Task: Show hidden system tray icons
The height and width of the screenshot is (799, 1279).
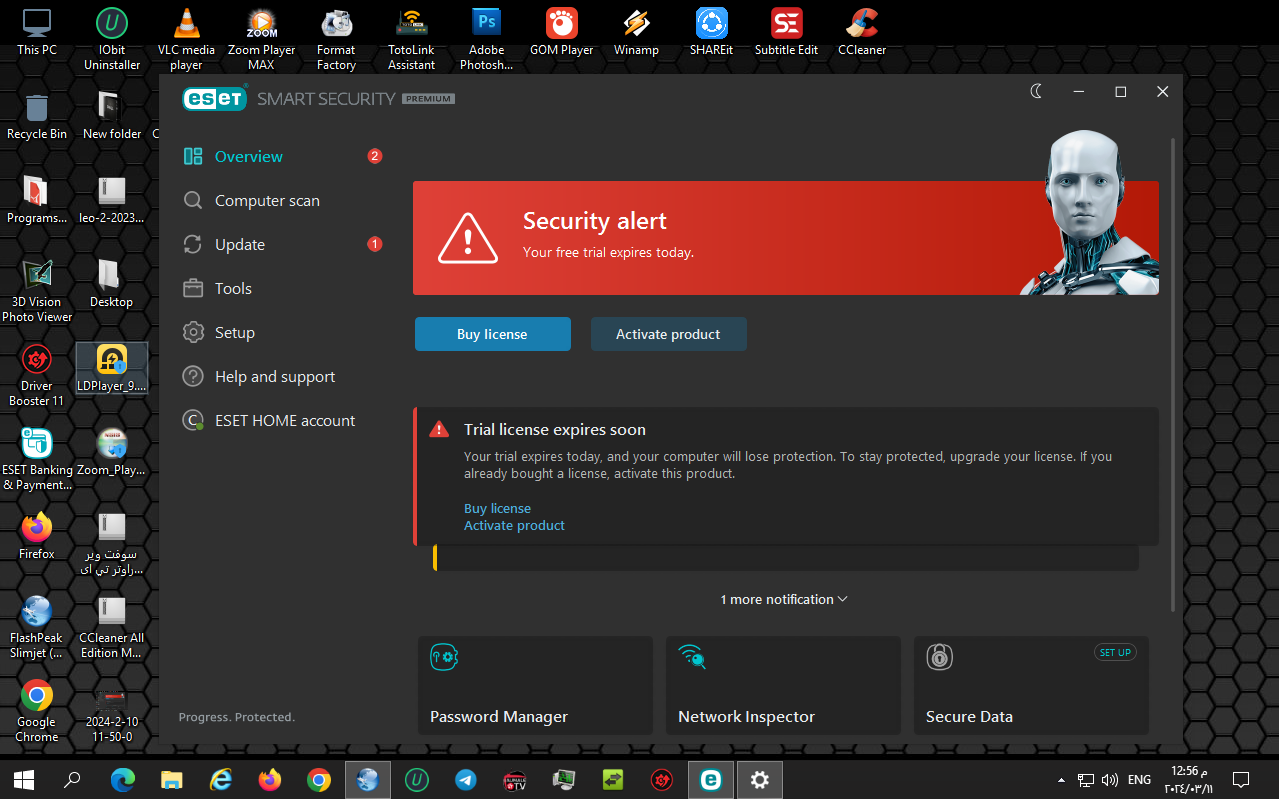Action: point(1061,779)
